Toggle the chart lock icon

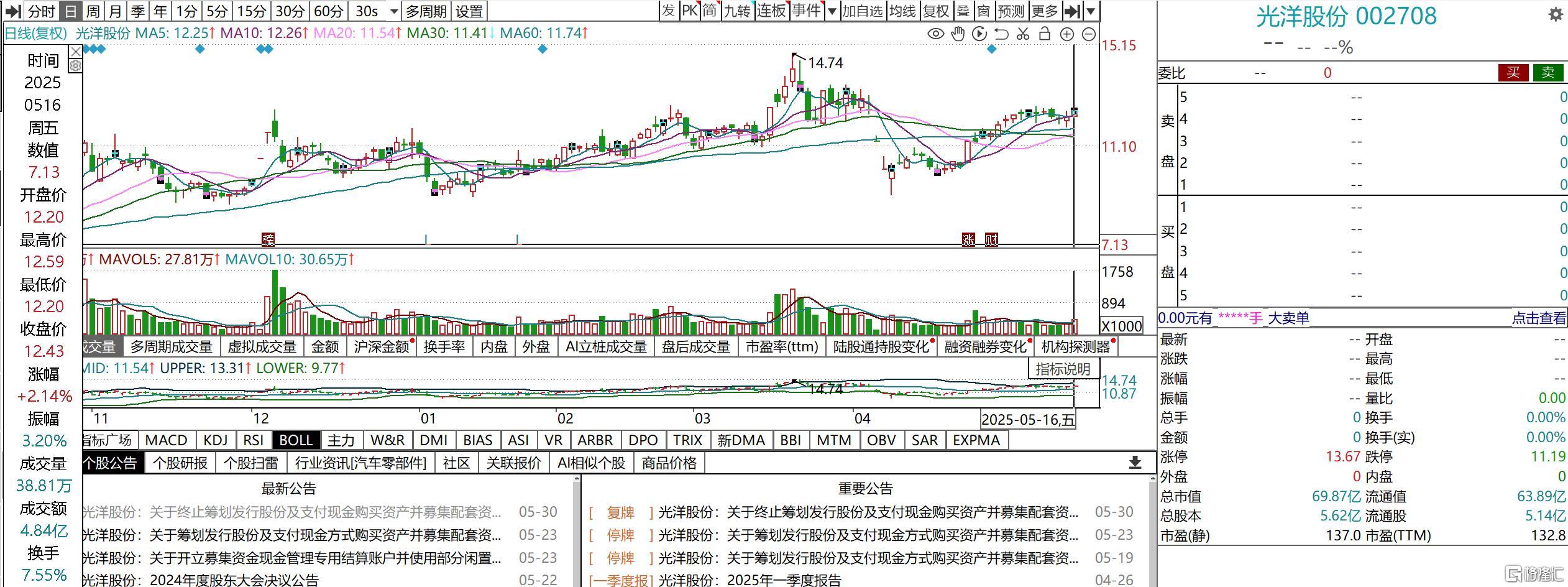click(x=1045, y=34)
